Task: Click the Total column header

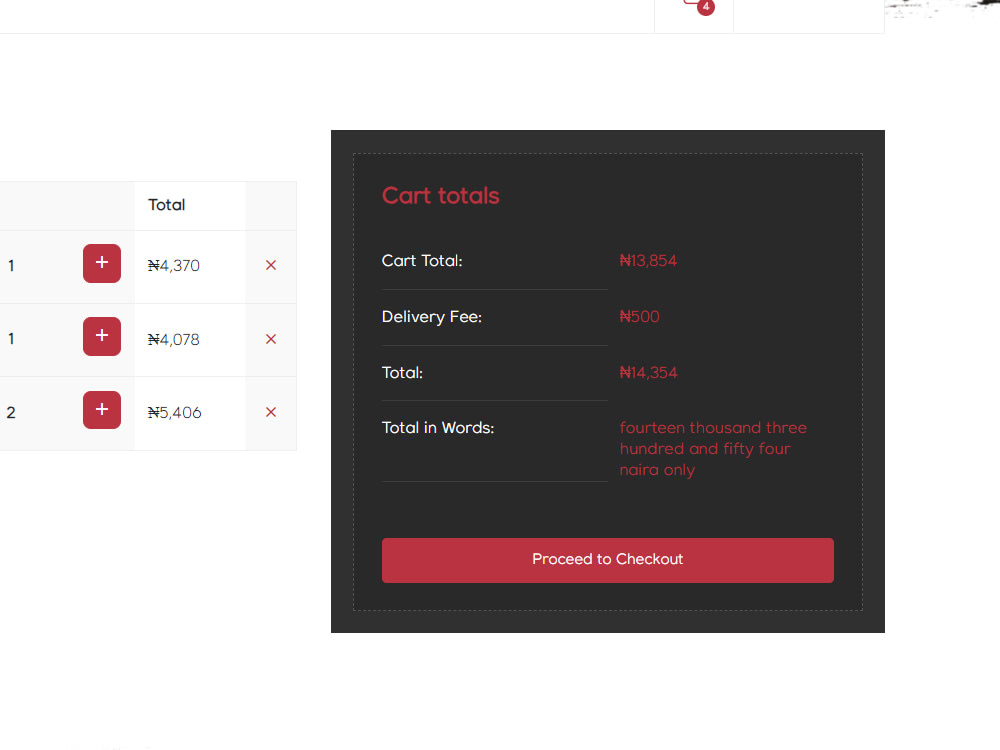Action: pyautogui.click(x=166, y=205)
